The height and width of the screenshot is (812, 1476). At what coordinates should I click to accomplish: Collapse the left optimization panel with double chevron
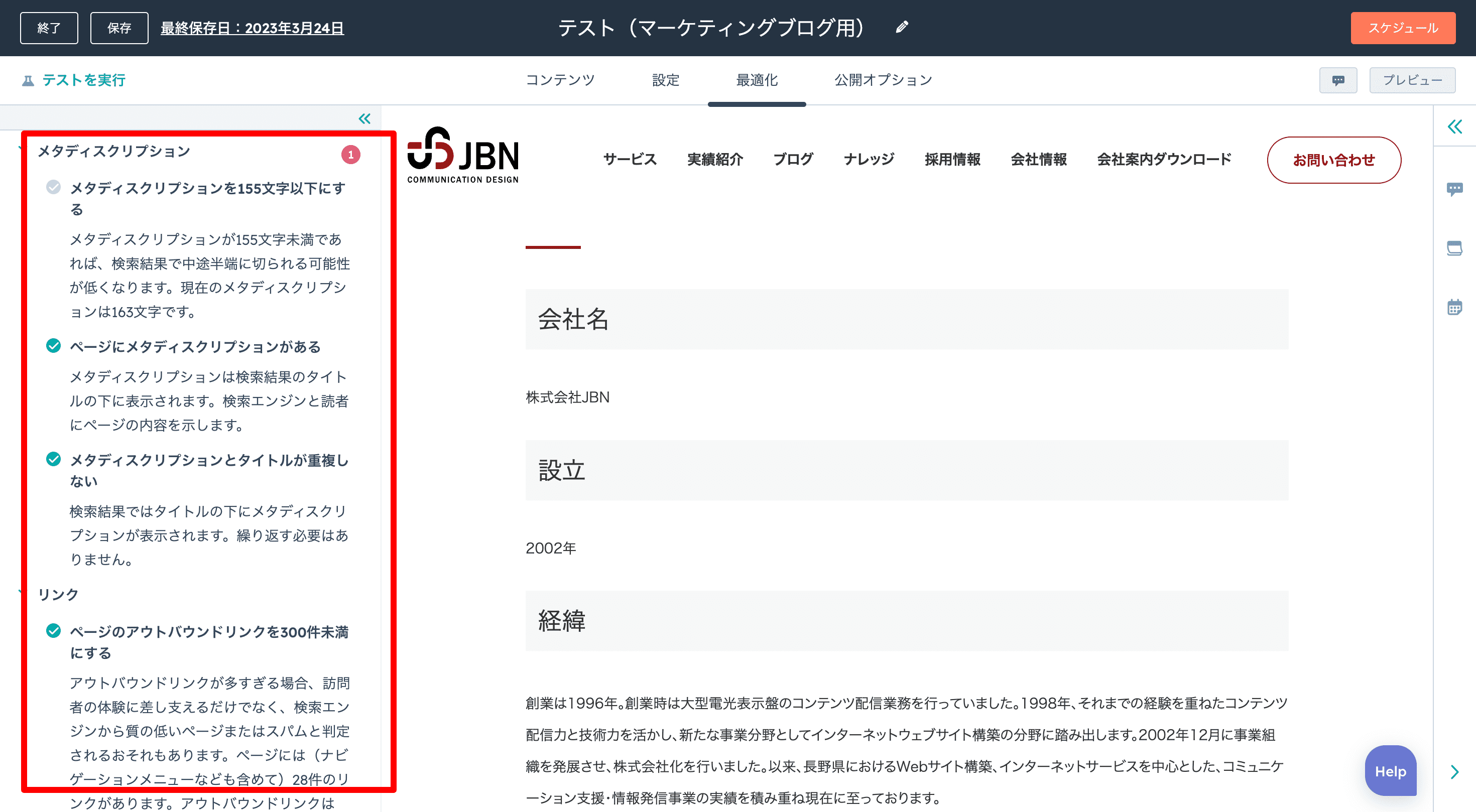(364, 118)
